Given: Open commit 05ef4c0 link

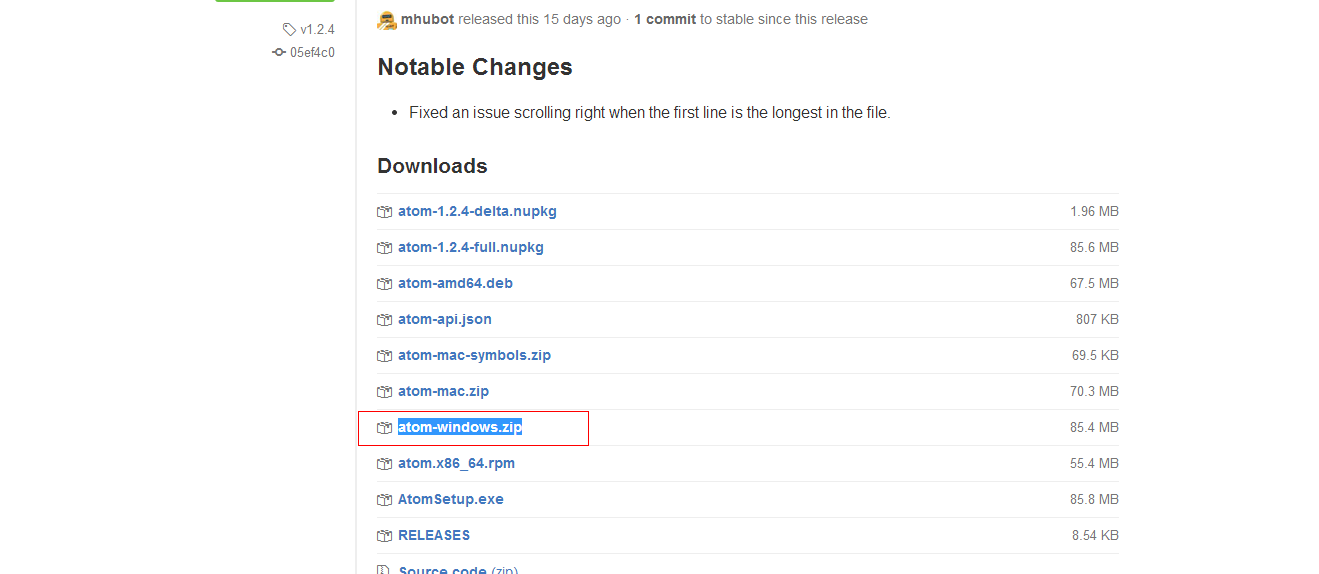Looking at the screenshot, I should point(312,52).
